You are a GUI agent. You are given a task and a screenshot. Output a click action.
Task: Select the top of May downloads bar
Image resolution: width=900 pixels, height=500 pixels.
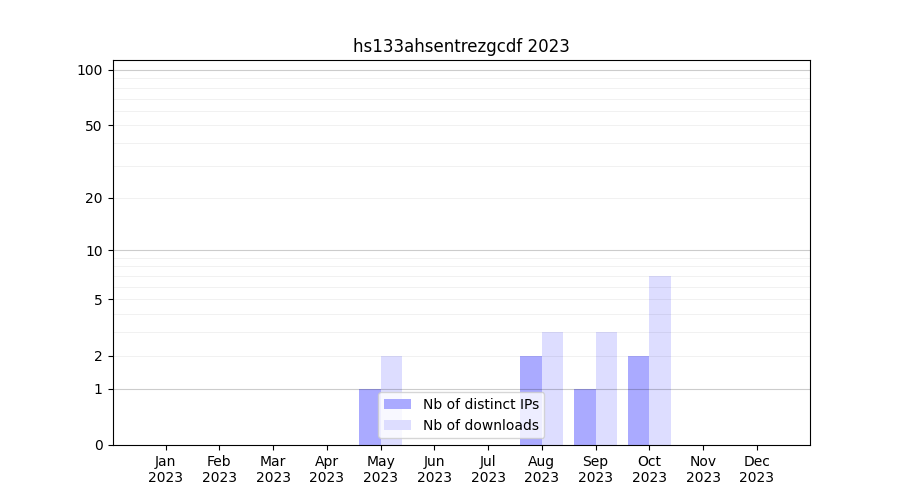(391, 359)
